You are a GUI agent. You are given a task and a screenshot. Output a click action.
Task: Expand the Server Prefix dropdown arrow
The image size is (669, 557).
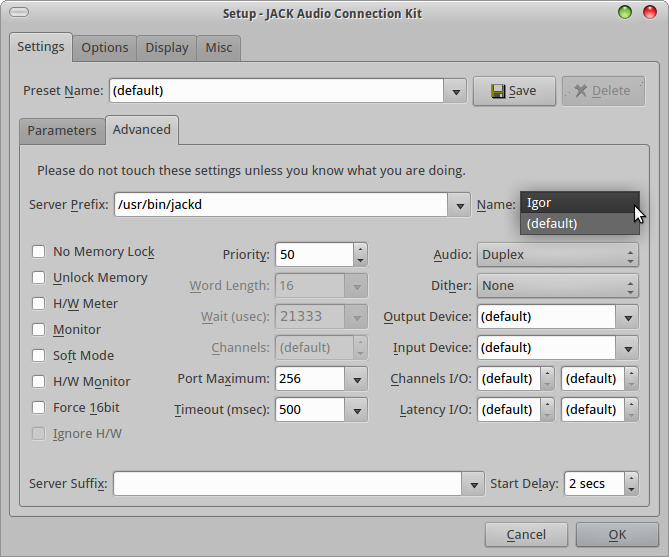click(x=460, y=205)
